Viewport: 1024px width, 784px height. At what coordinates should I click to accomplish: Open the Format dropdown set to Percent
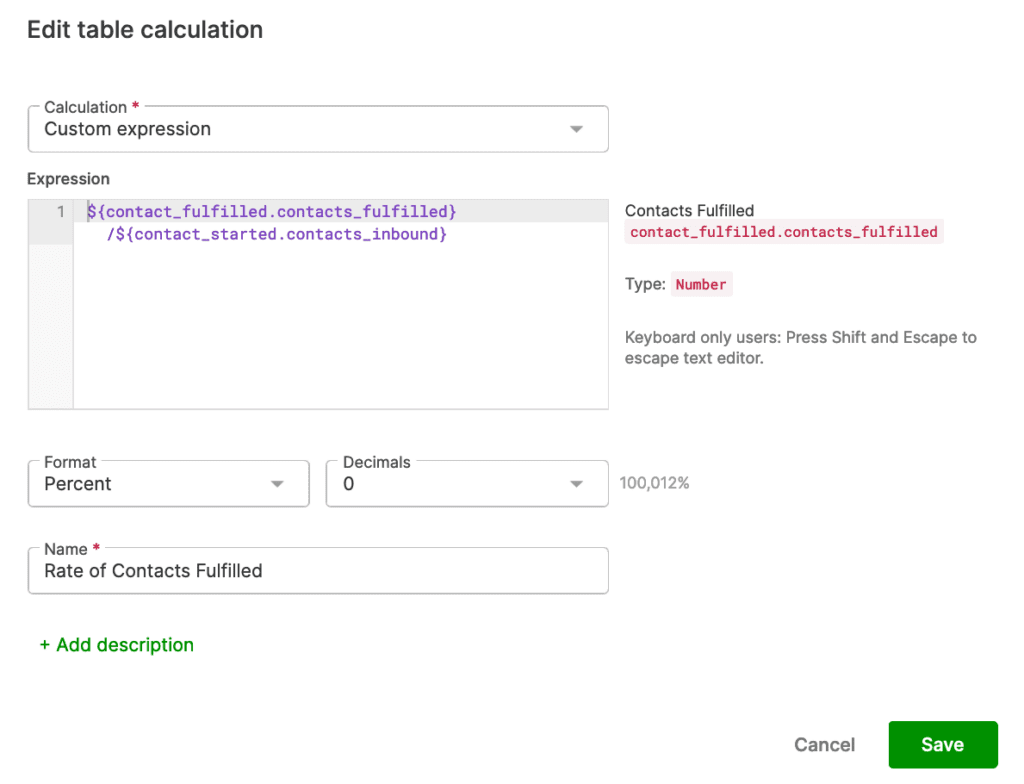pos(168,483)
